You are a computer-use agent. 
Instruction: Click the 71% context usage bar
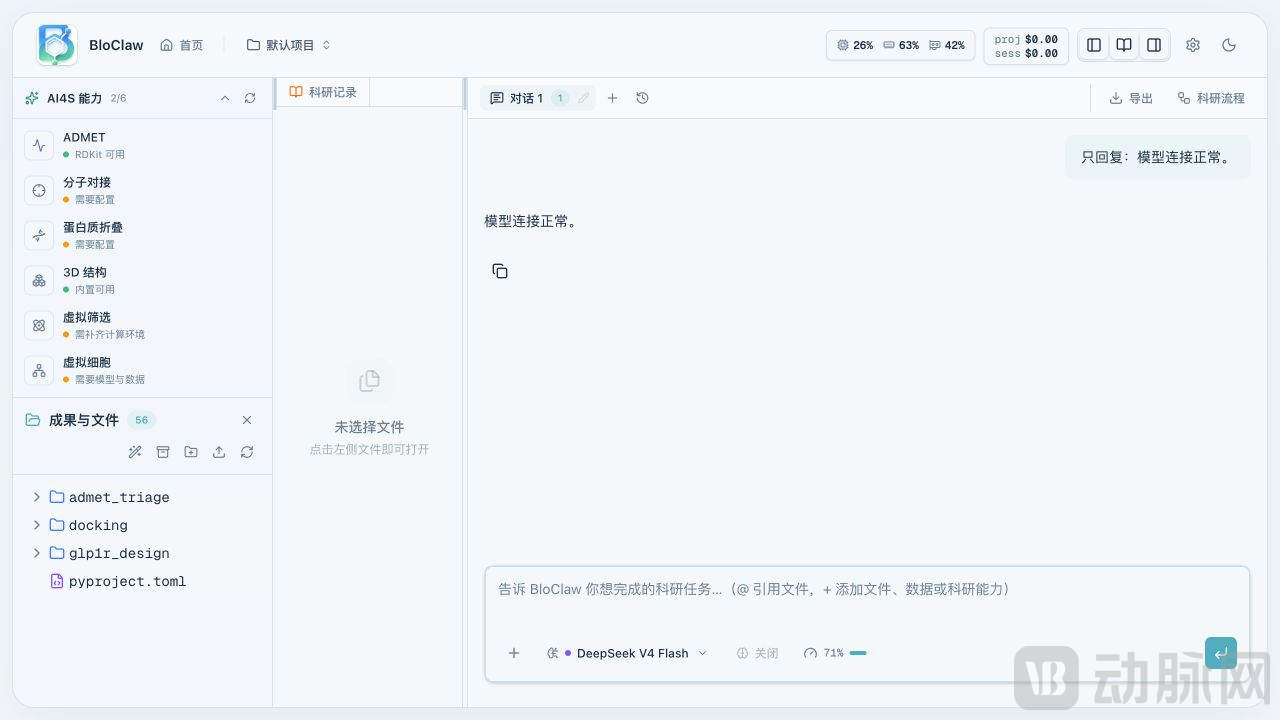coord(835,653)
